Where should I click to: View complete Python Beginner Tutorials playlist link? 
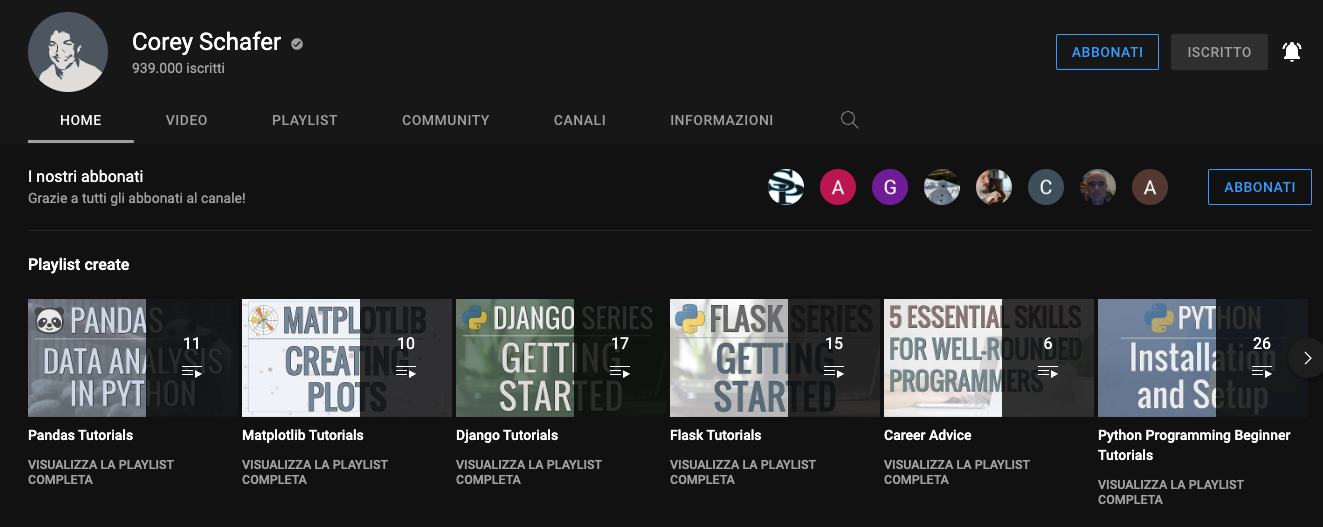[x=1171, y=491]
